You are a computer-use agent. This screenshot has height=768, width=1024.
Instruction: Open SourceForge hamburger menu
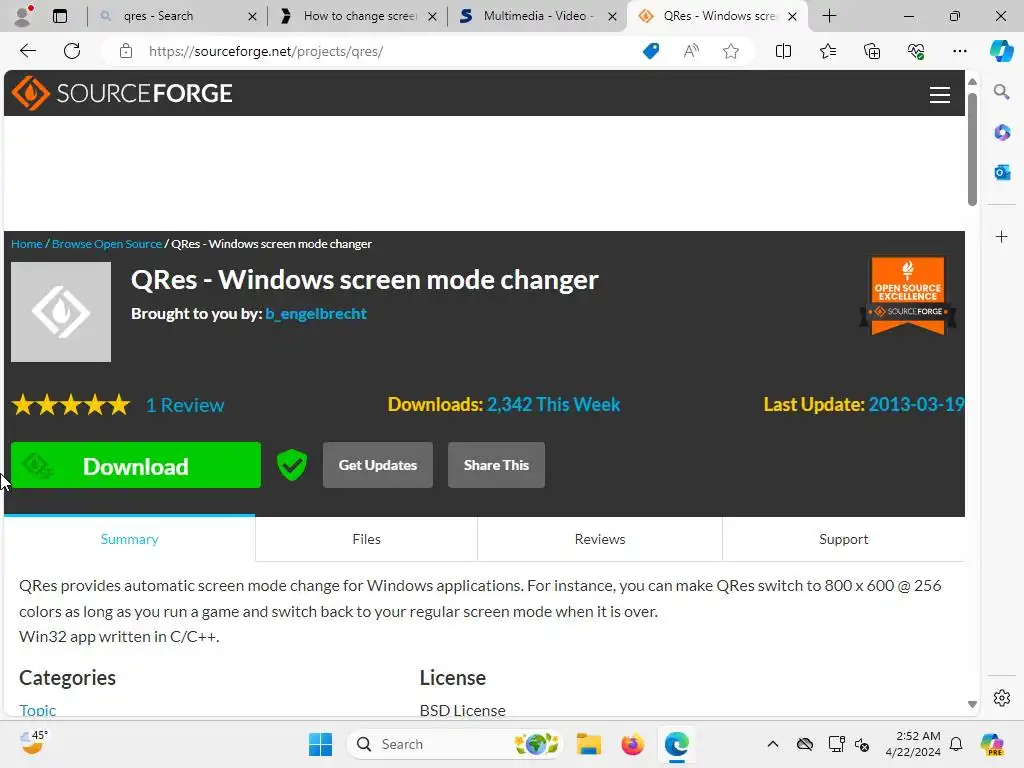point(940,95)
